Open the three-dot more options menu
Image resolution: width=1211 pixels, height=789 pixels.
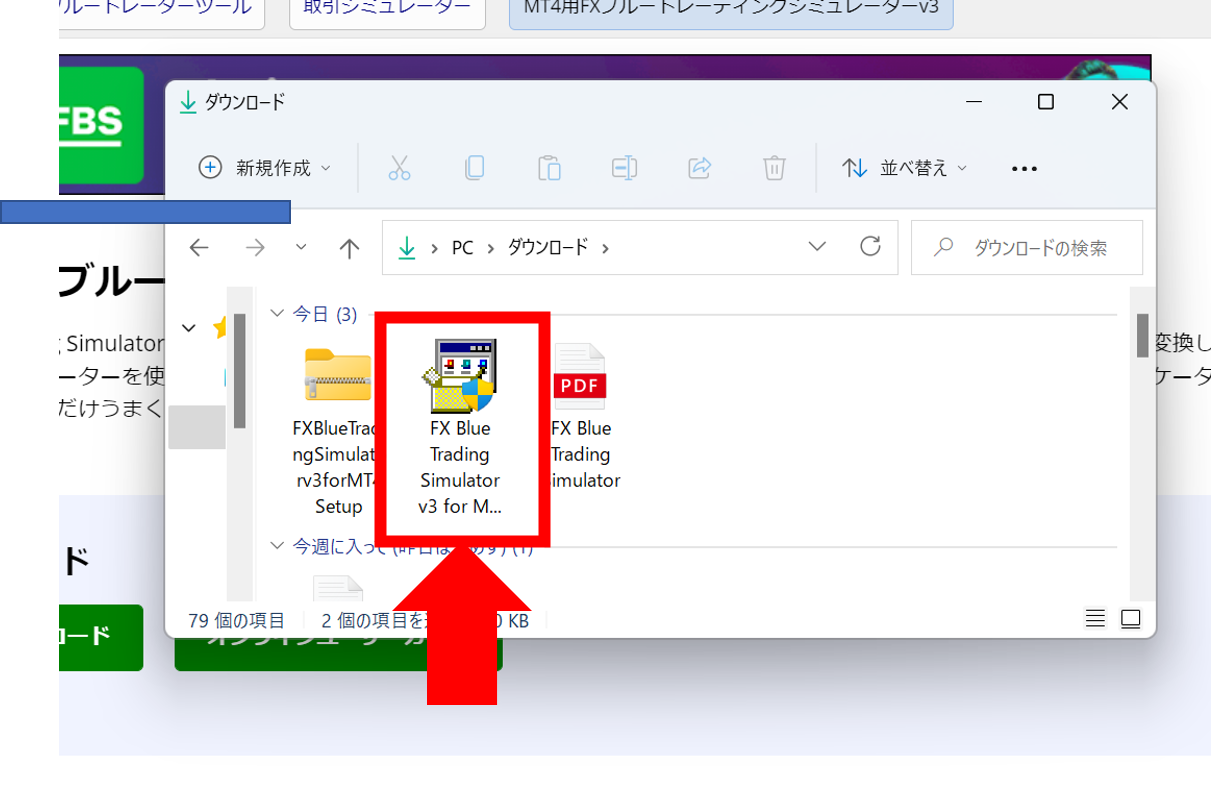[x=1024, y=169]
